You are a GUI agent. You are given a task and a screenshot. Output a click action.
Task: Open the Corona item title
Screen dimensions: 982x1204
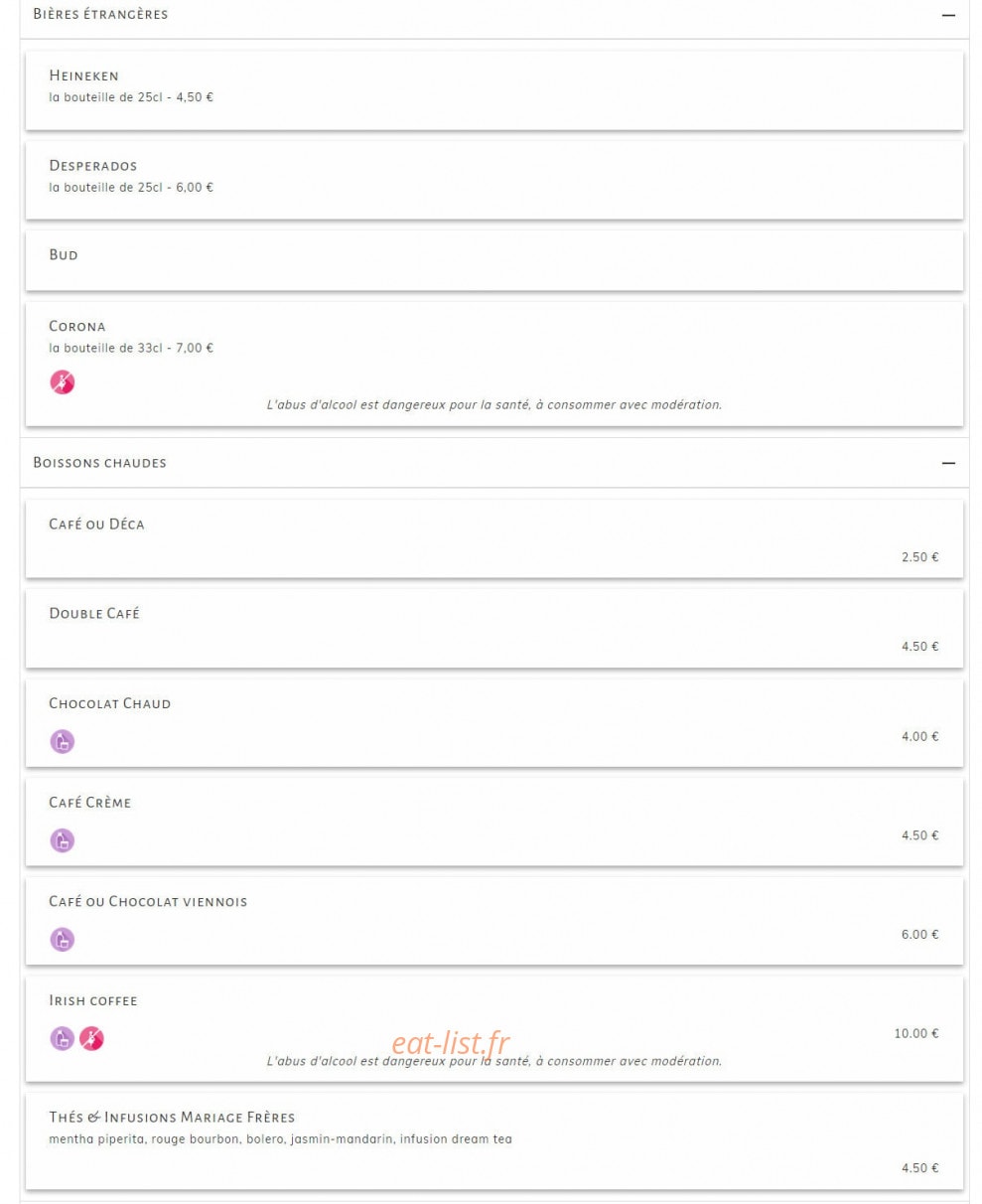click(x=77, y=326)
